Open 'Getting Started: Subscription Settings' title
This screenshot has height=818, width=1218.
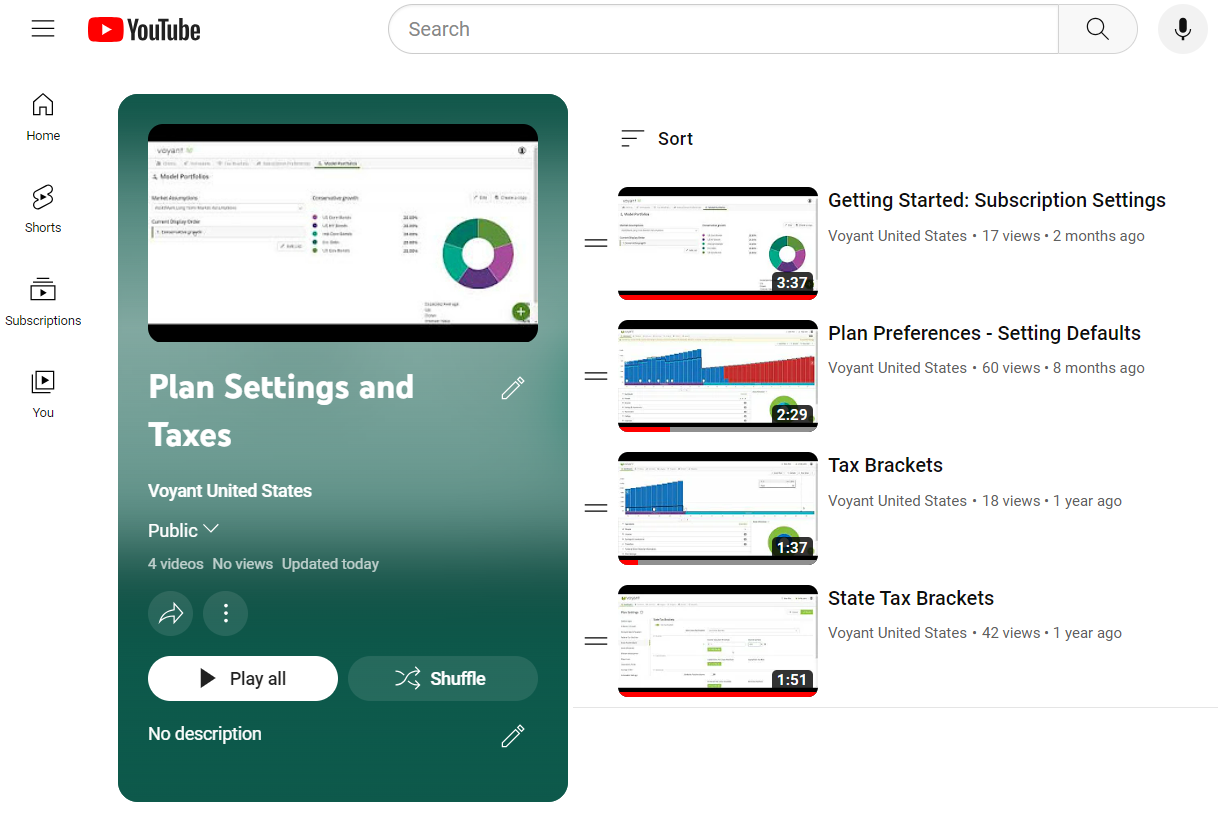(x=997, y=200)
